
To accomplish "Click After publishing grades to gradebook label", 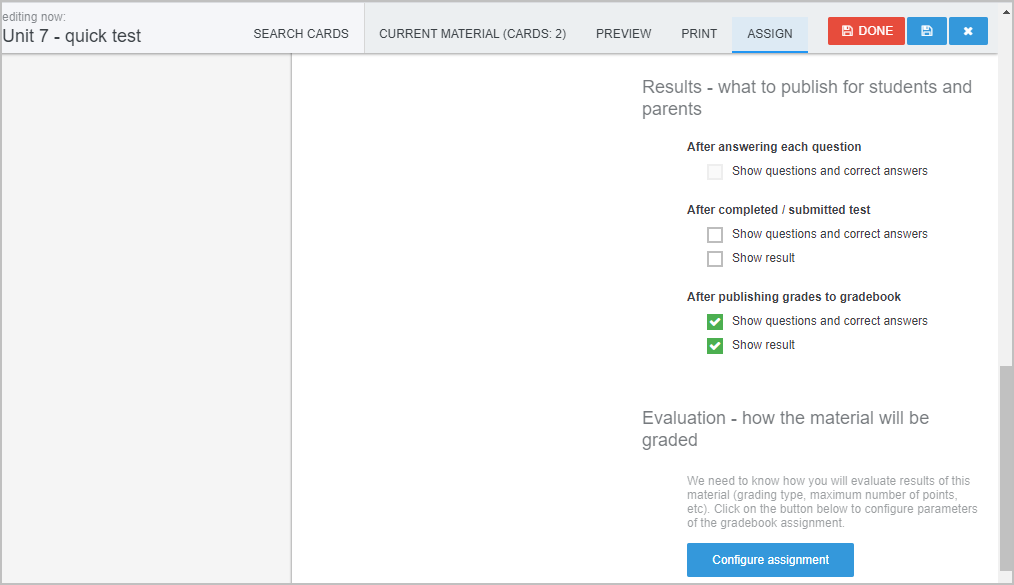I will [x=793, y=297].
